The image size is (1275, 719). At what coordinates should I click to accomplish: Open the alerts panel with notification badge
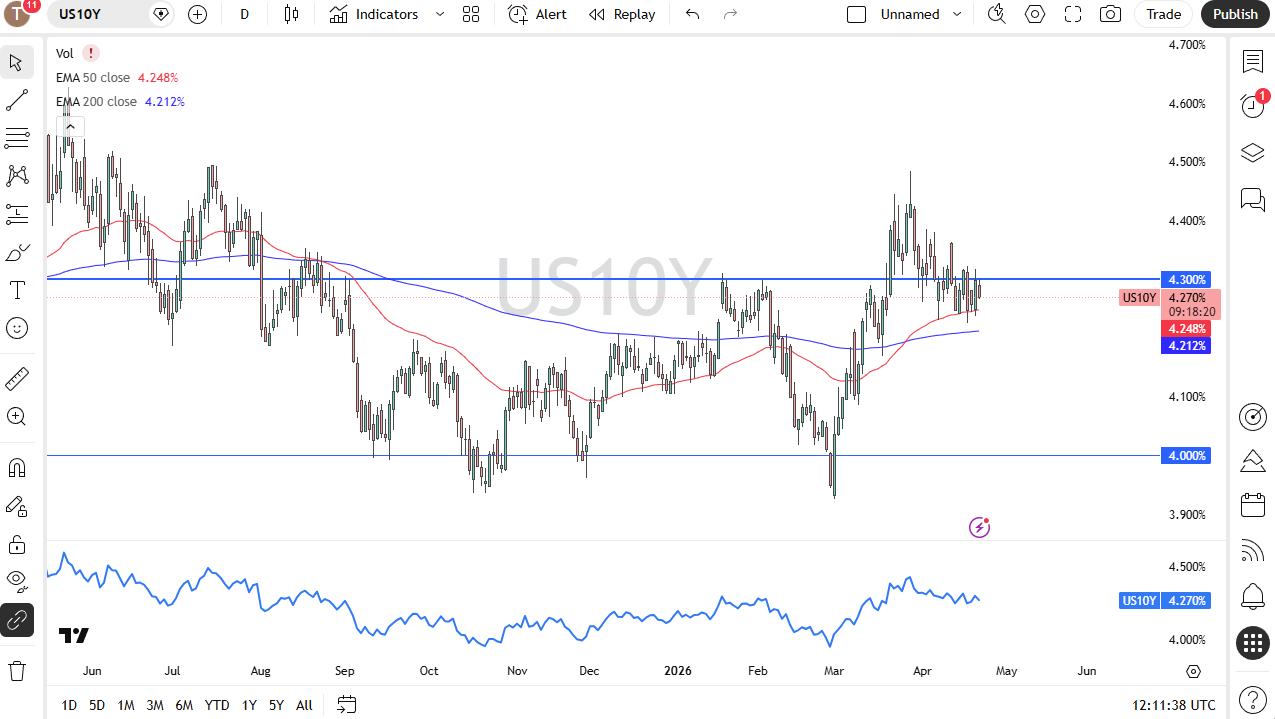tap(1253, 105)
